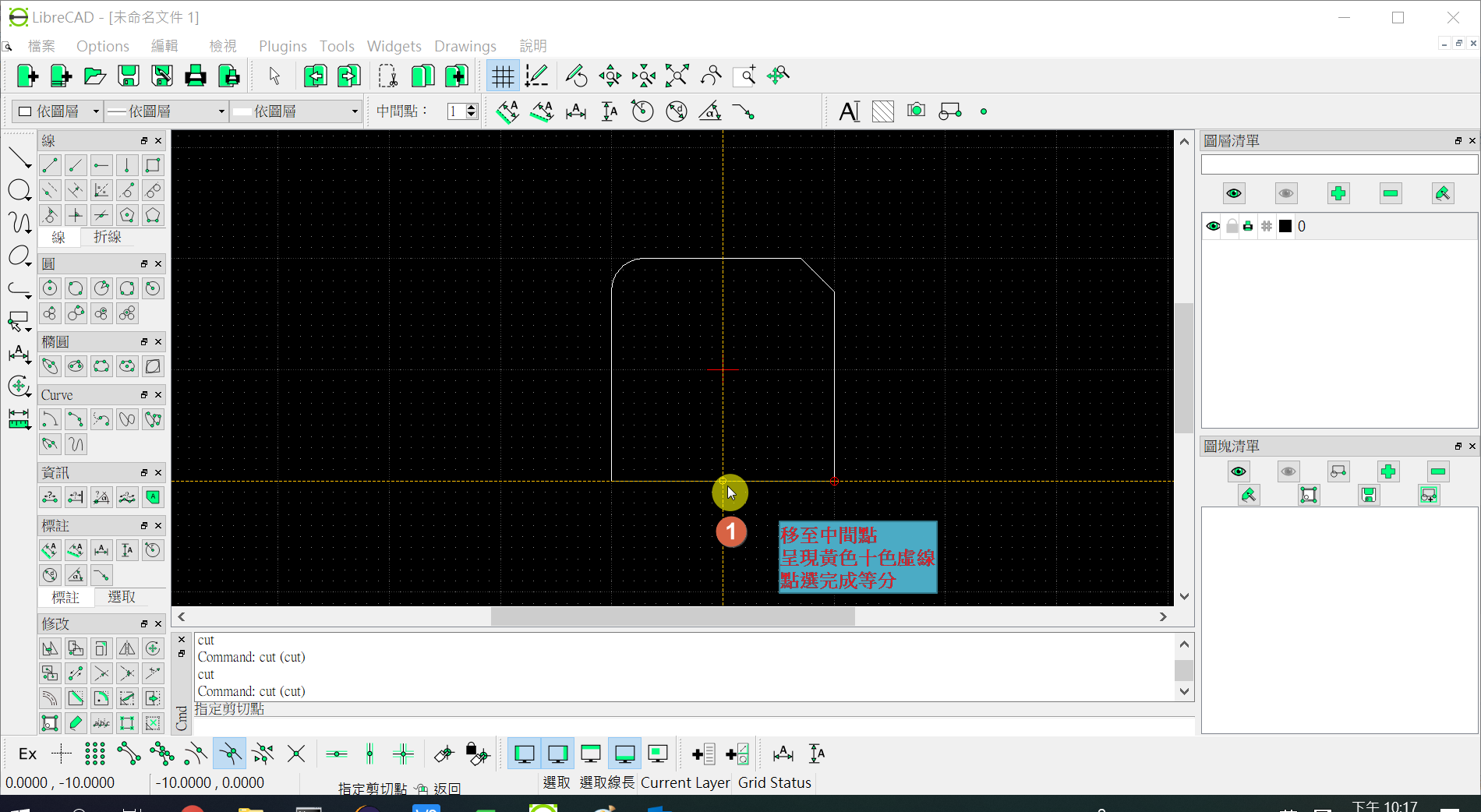
Task: Add a layer with green plus icon
Action: [1338, 193]
